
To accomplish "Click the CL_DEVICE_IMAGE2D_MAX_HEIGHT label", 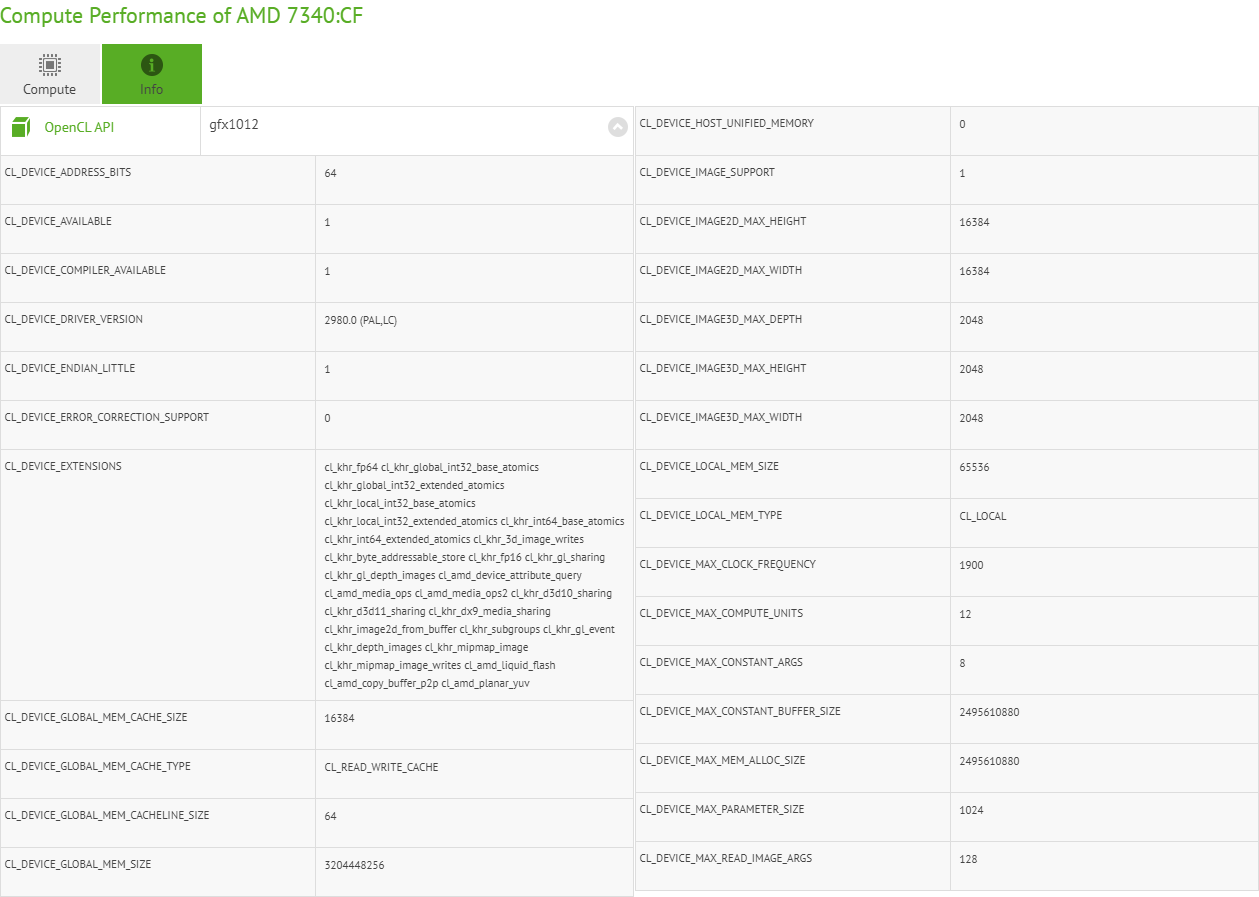I will [723, 221].
